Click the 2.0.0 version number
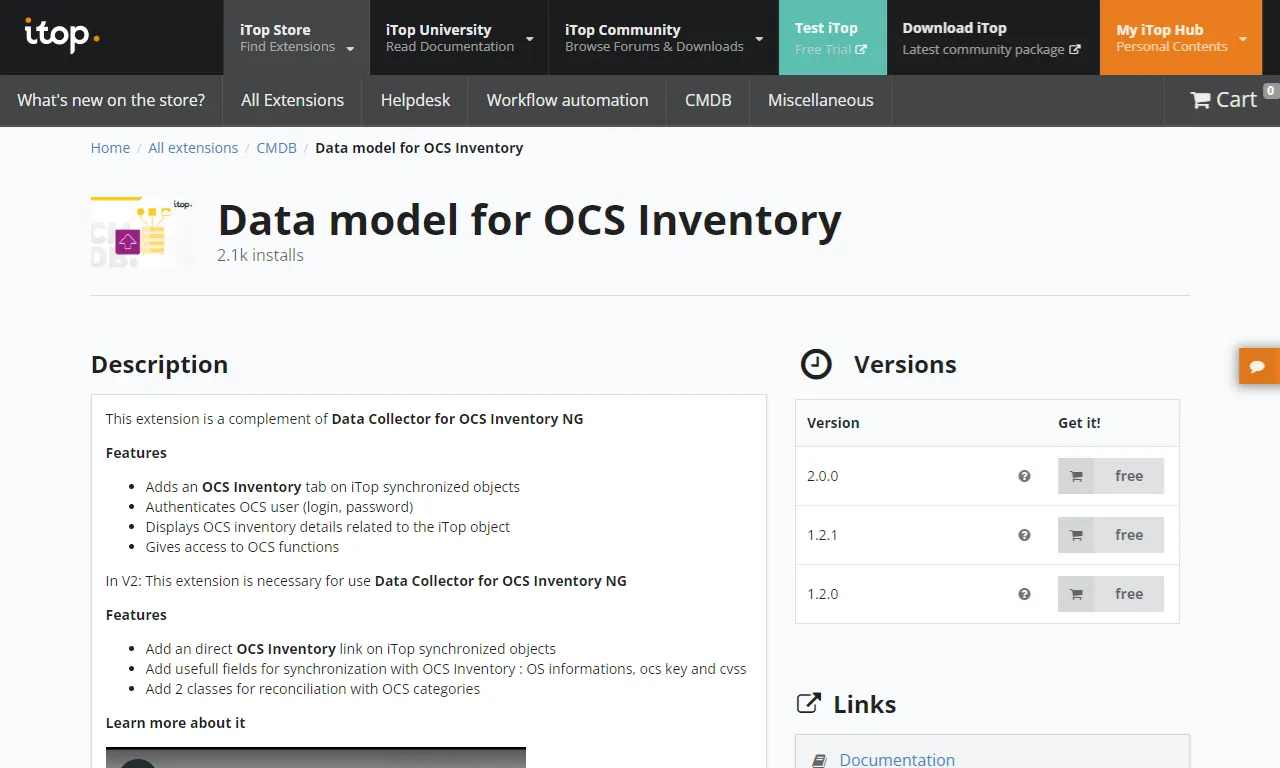Image resolution: width=1280 pixels, height=768 pixels. (823, 476)
